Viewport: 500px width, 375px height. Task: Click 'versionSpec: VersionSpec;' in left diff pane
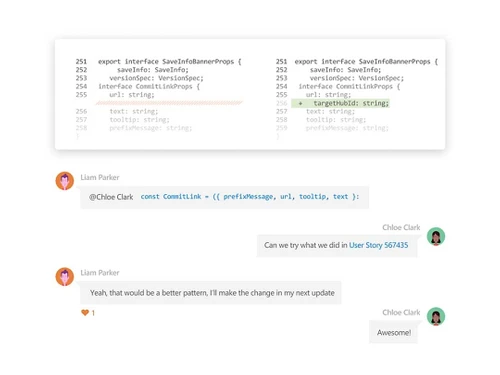coord(156,78)
